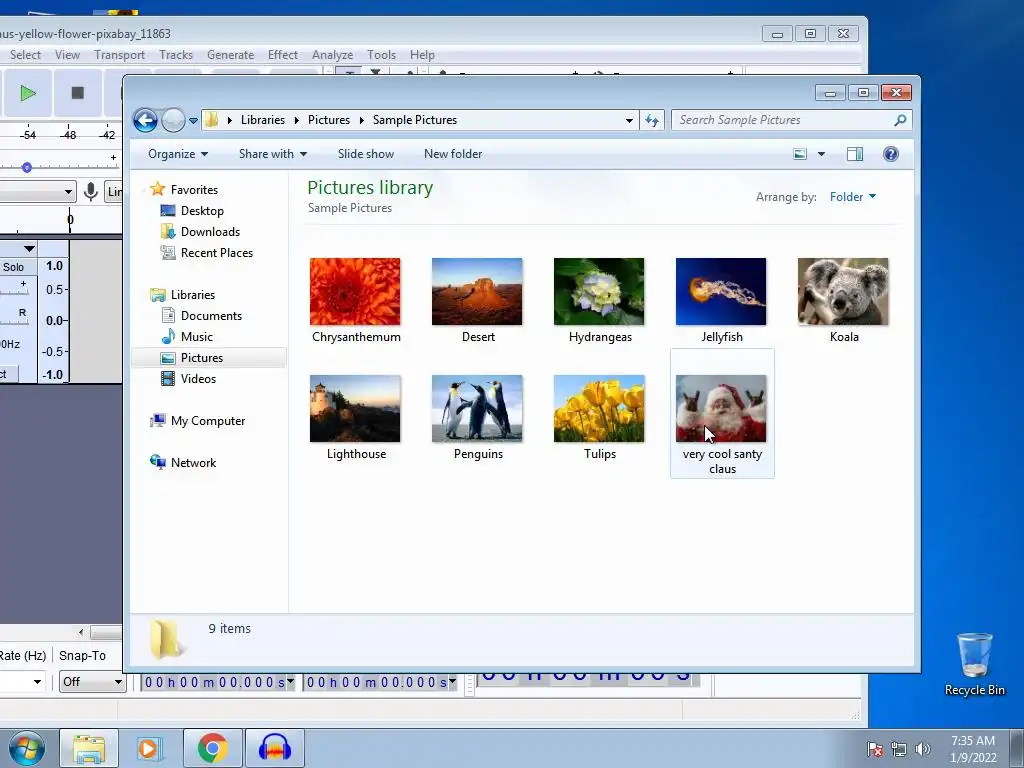This screenshot has height=768, width=1024.
Task: Click Pictures in the address breadcrumb
Action: (328, 120)
